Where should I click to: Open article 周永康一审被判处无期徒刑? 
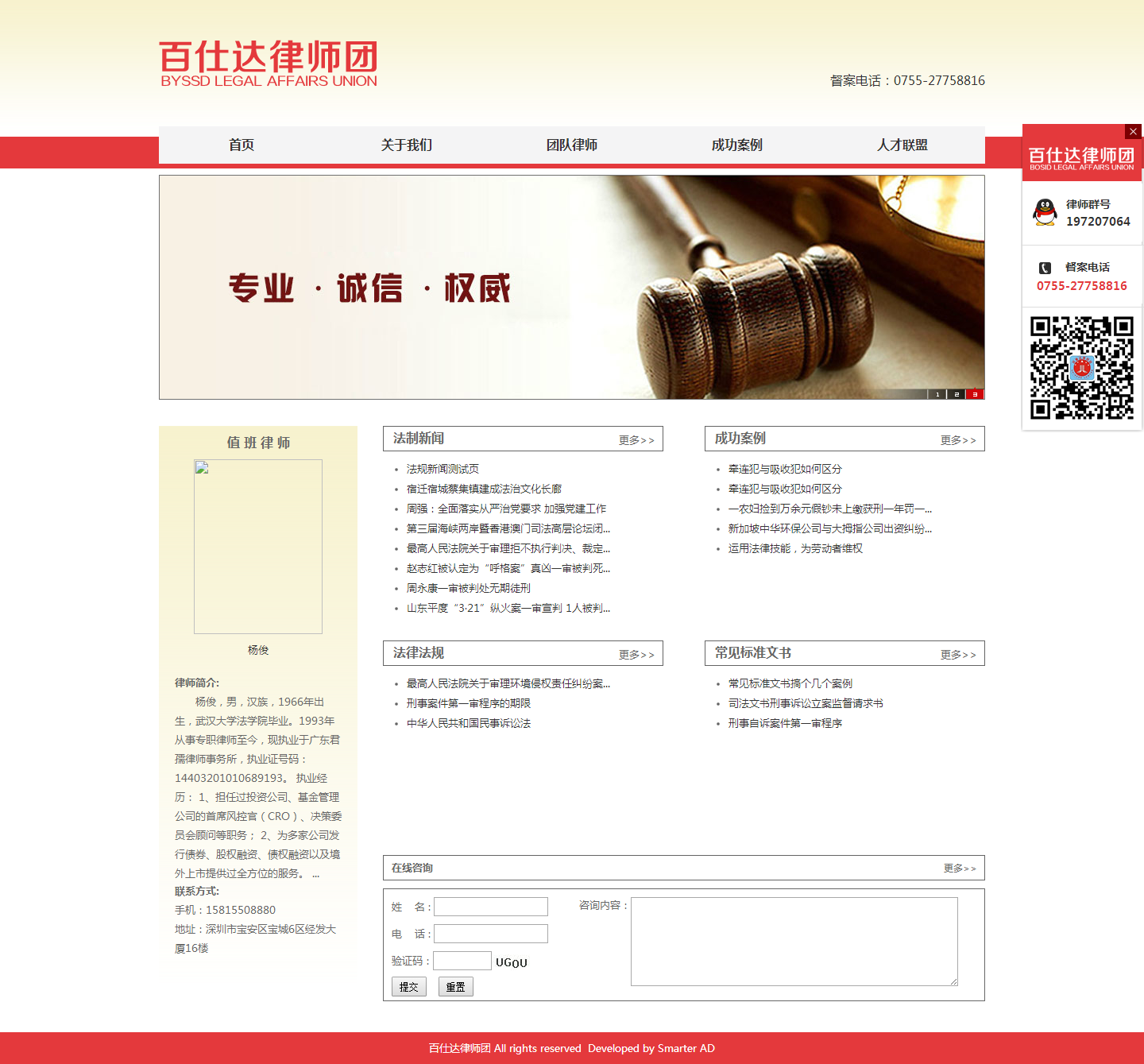[x=468, y=588]
